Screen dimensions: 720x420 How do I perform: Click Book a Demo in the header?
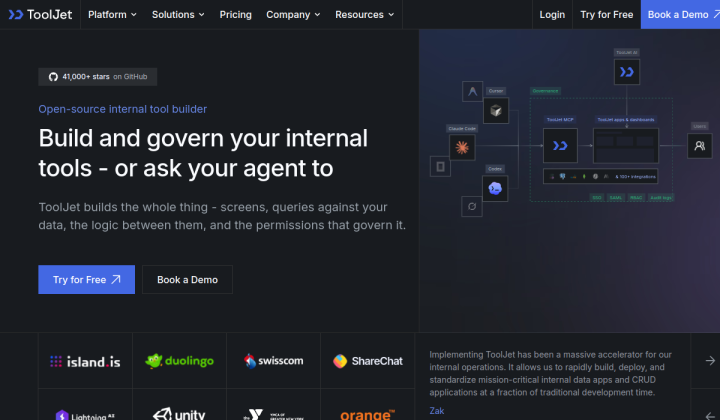point(680,15)
